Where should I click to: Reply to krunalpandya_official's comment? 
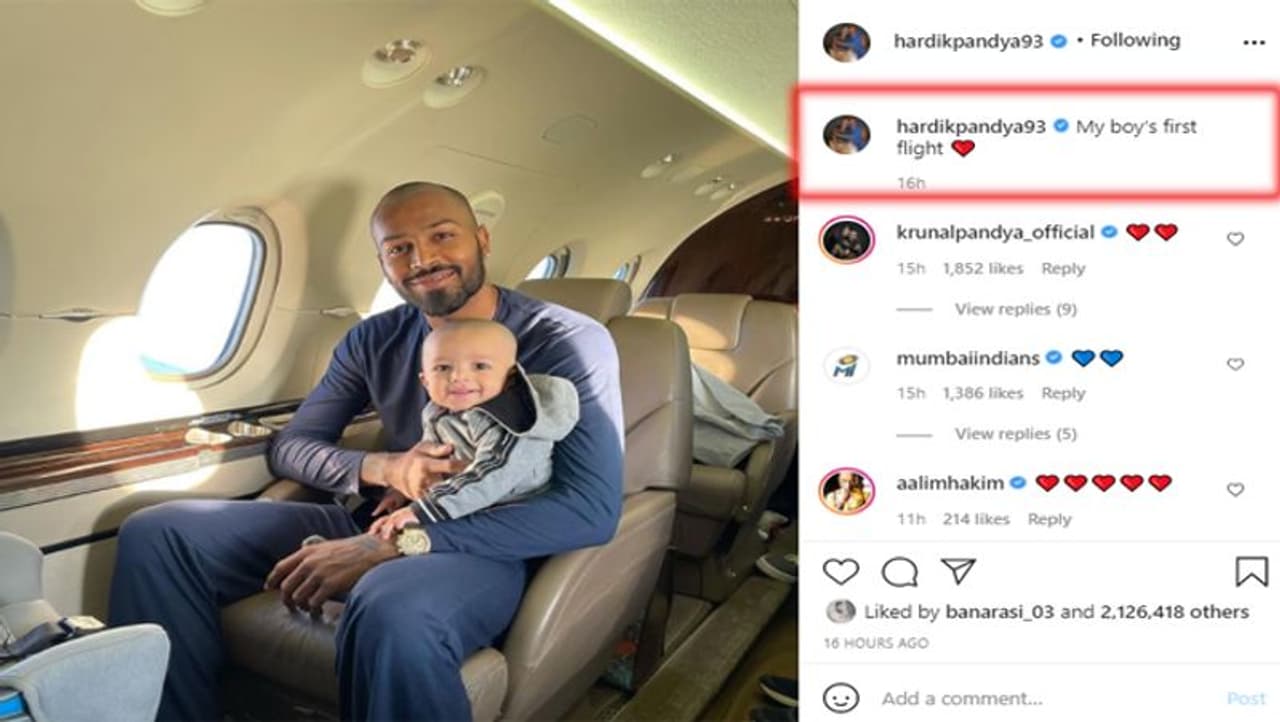(x=1063, y=269)
